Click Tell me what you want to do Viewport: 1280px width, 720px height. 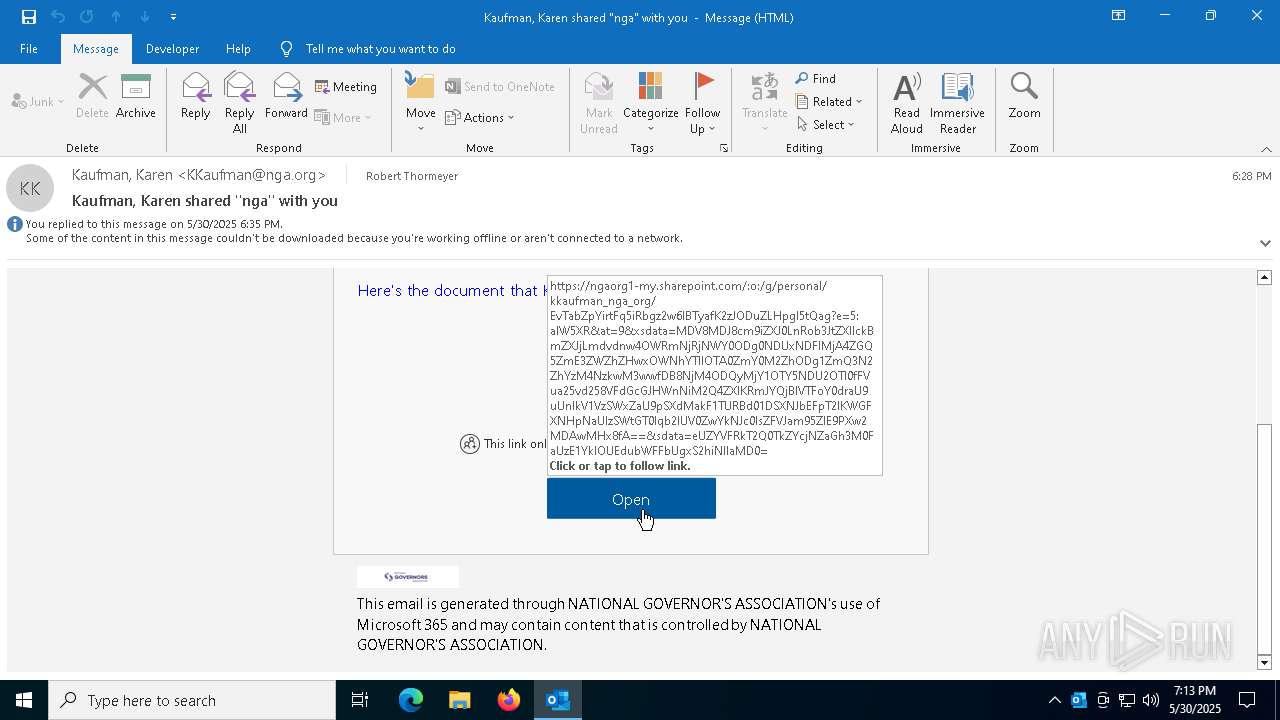pos(380,49)
